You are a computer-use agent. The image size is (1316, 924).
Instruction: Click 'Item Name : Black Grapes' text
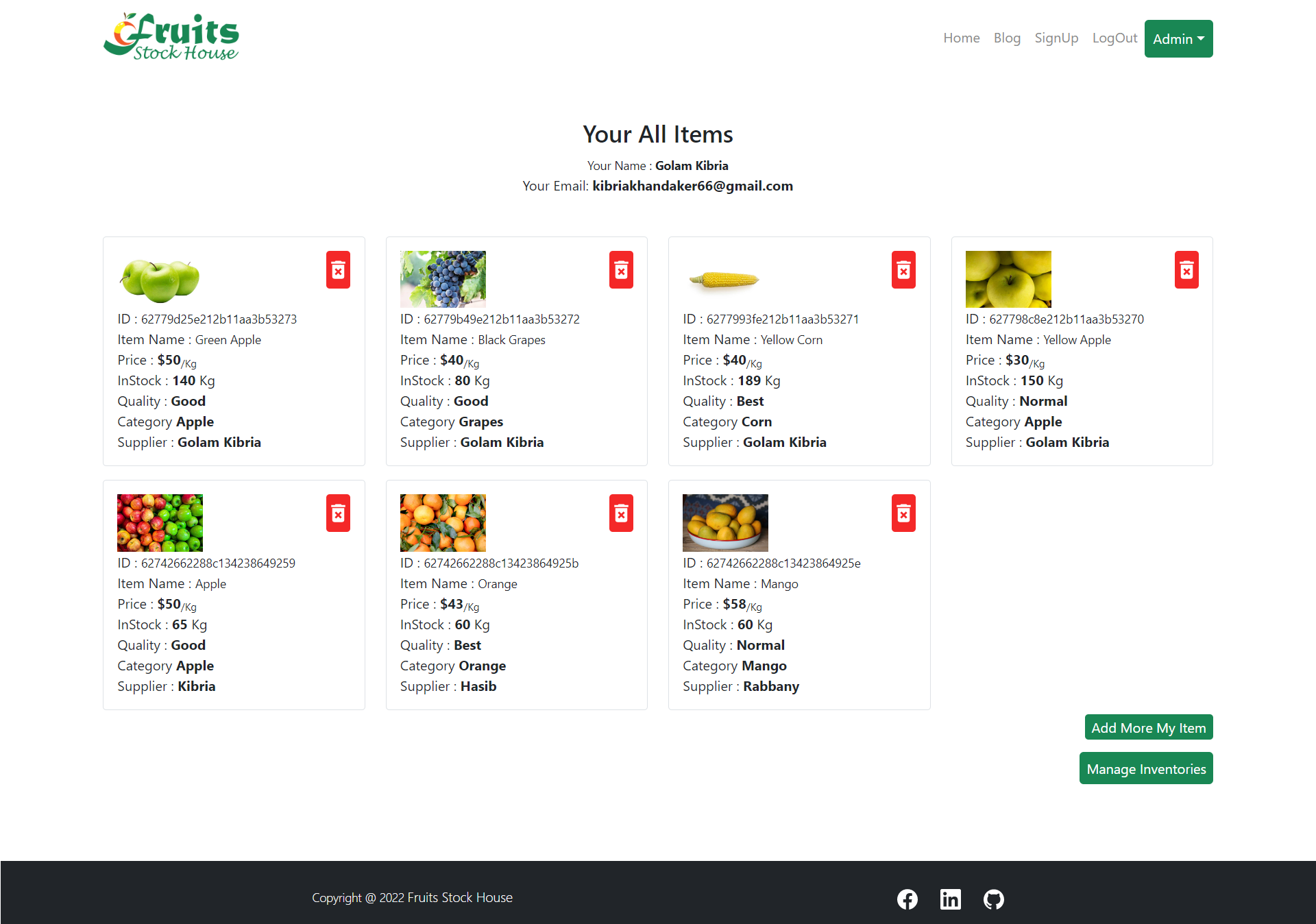(473, 340)
